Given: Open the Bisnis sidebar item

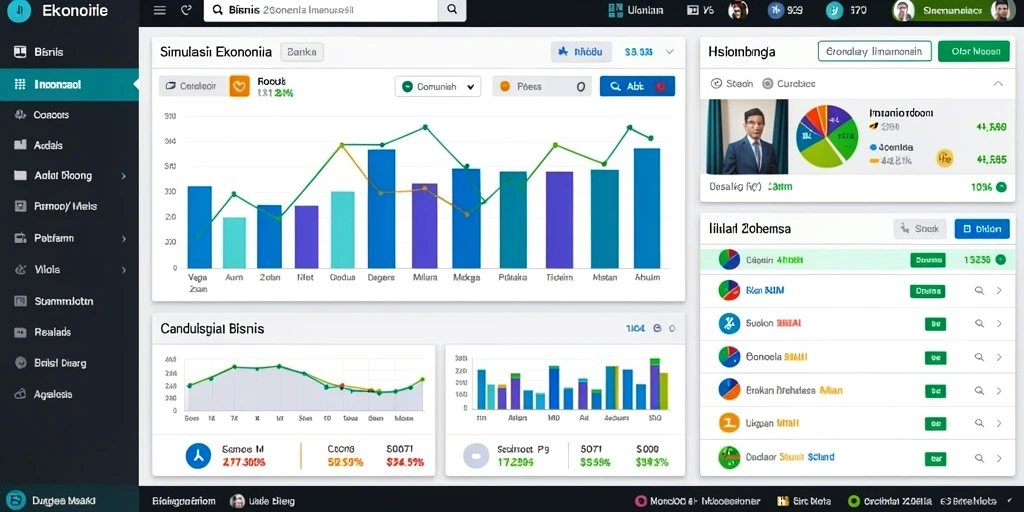Looking at the screenshot, I should pos(69,52).
